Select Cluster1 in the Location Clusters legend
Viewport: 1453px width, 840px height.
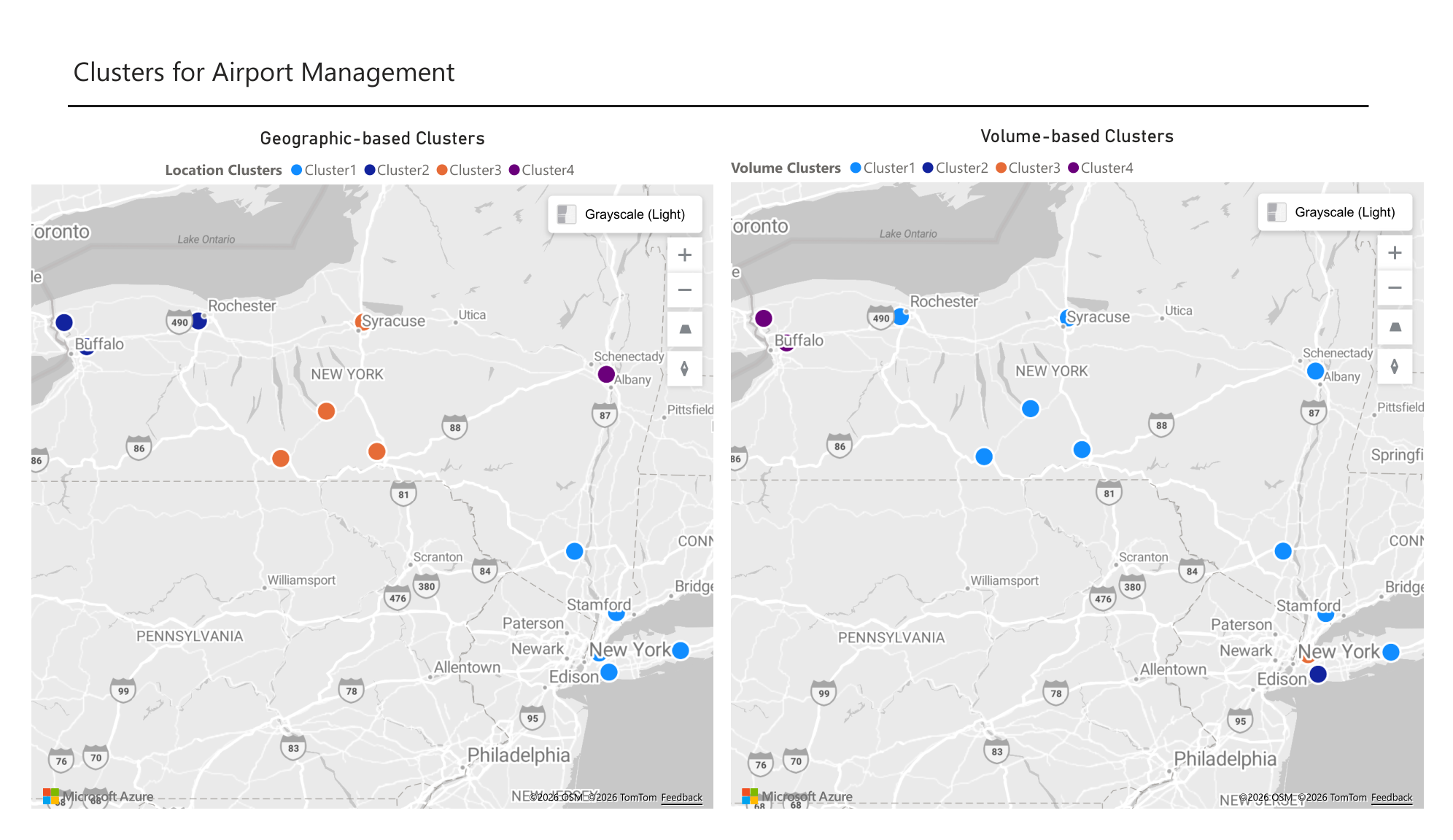(x=324, y=170)
